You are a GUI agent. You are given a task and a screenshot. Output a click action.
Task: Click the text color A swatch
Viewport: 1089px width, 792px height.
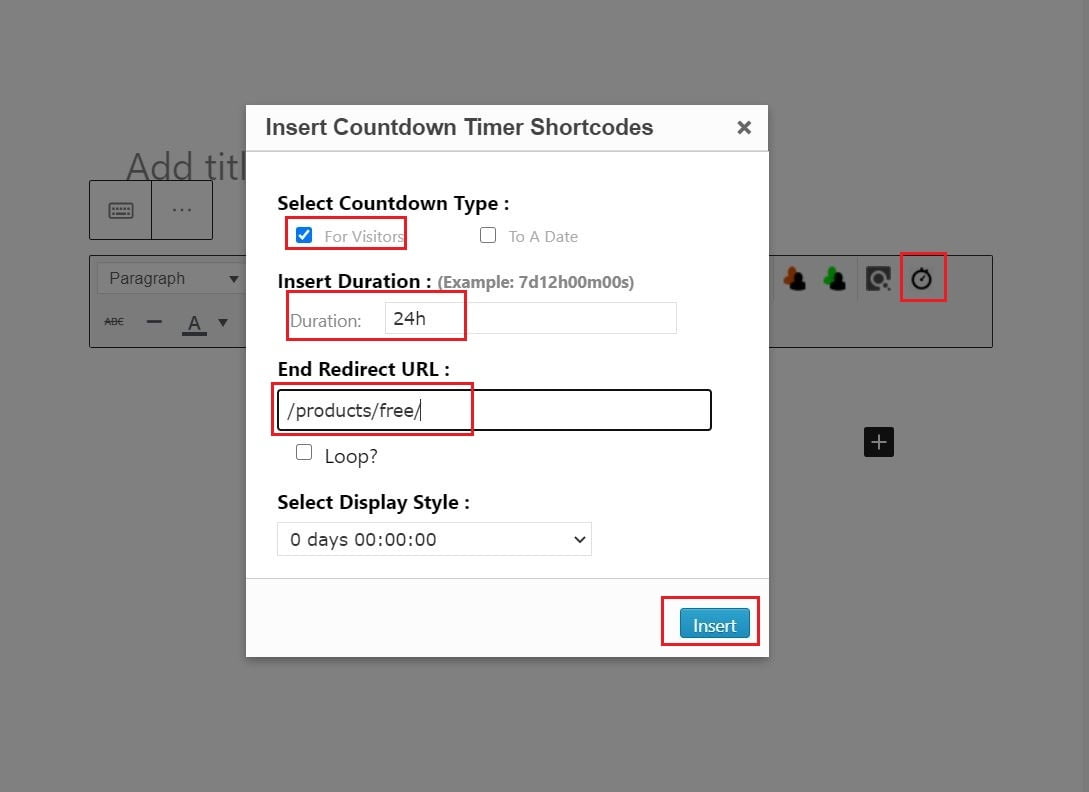click(194, 322)
